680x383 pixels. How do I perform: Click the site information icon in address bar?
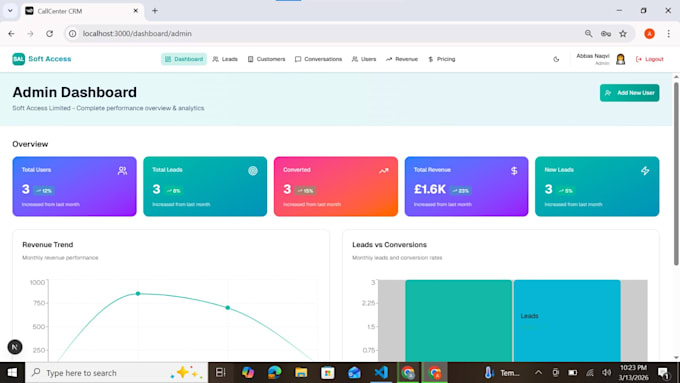pos(72,33)
